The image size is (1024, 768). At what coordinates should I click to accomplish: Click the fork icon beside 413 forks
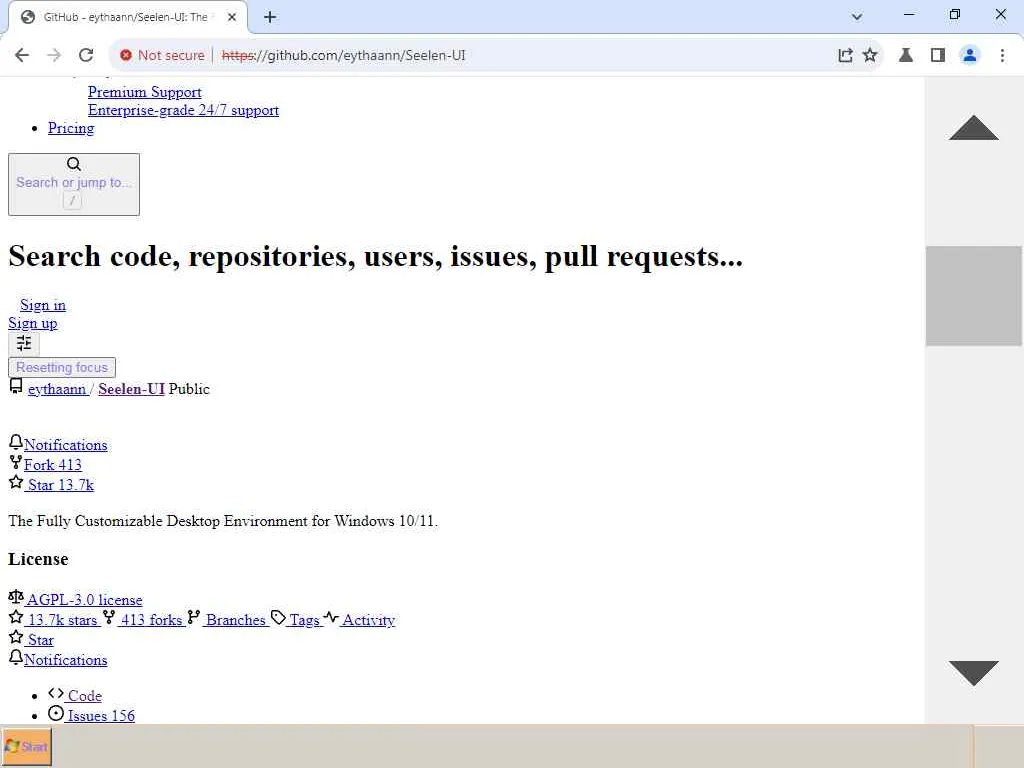109,617
